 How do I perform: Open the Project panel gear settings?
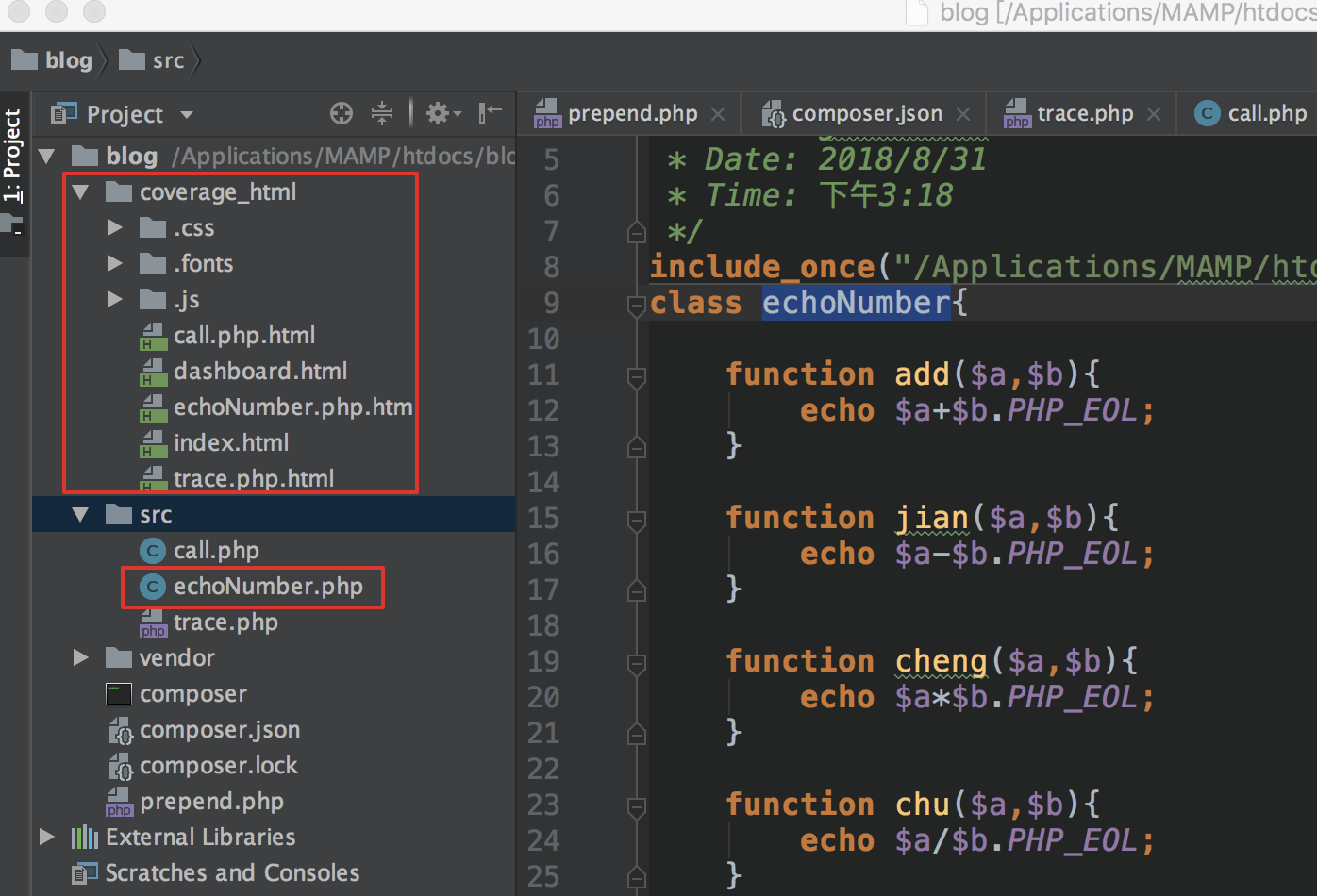[443, 114]
